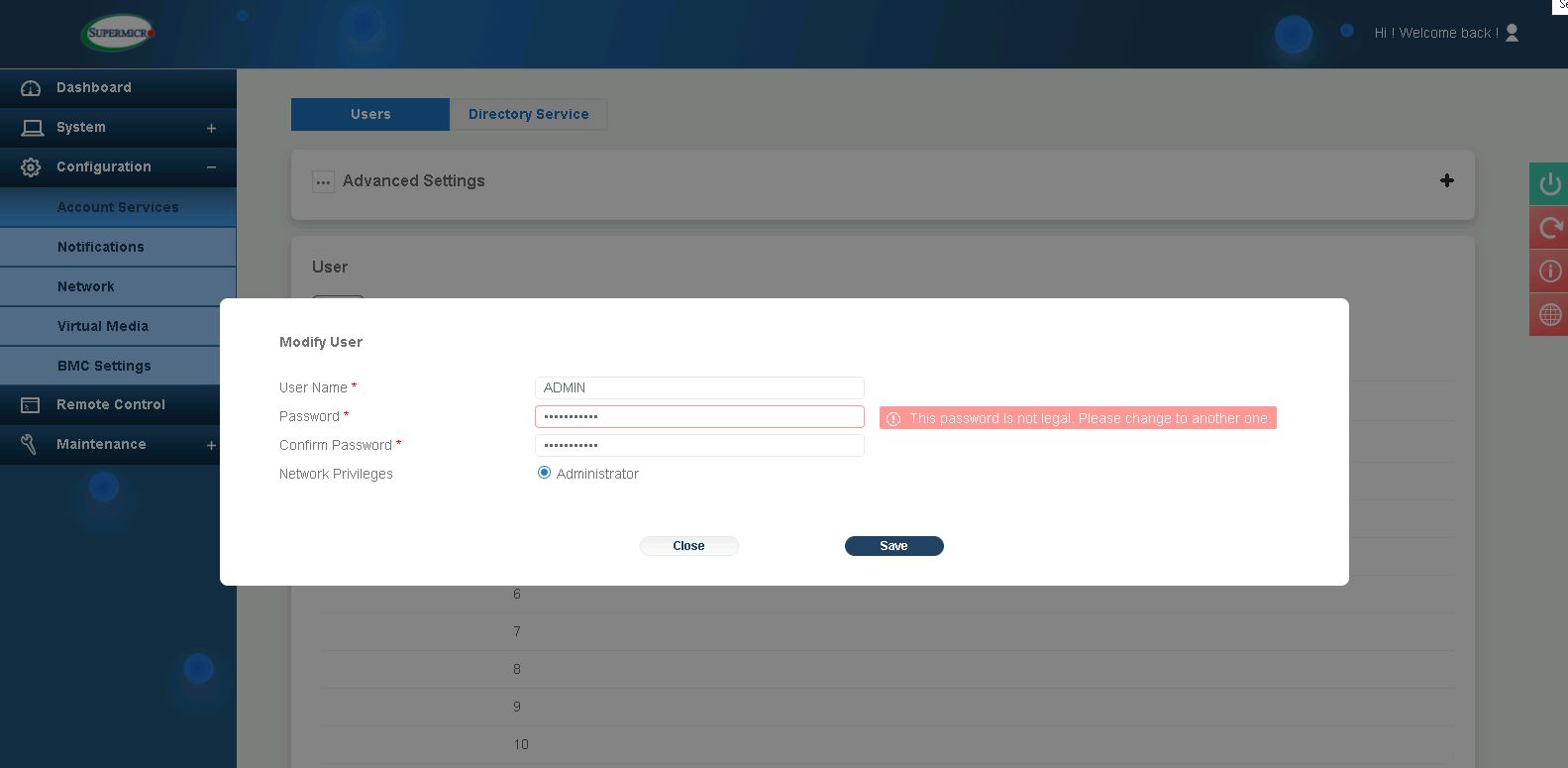Click the green power button icon
Viewport: 1568px width, 768px height.
click(x=1549, y=184)
